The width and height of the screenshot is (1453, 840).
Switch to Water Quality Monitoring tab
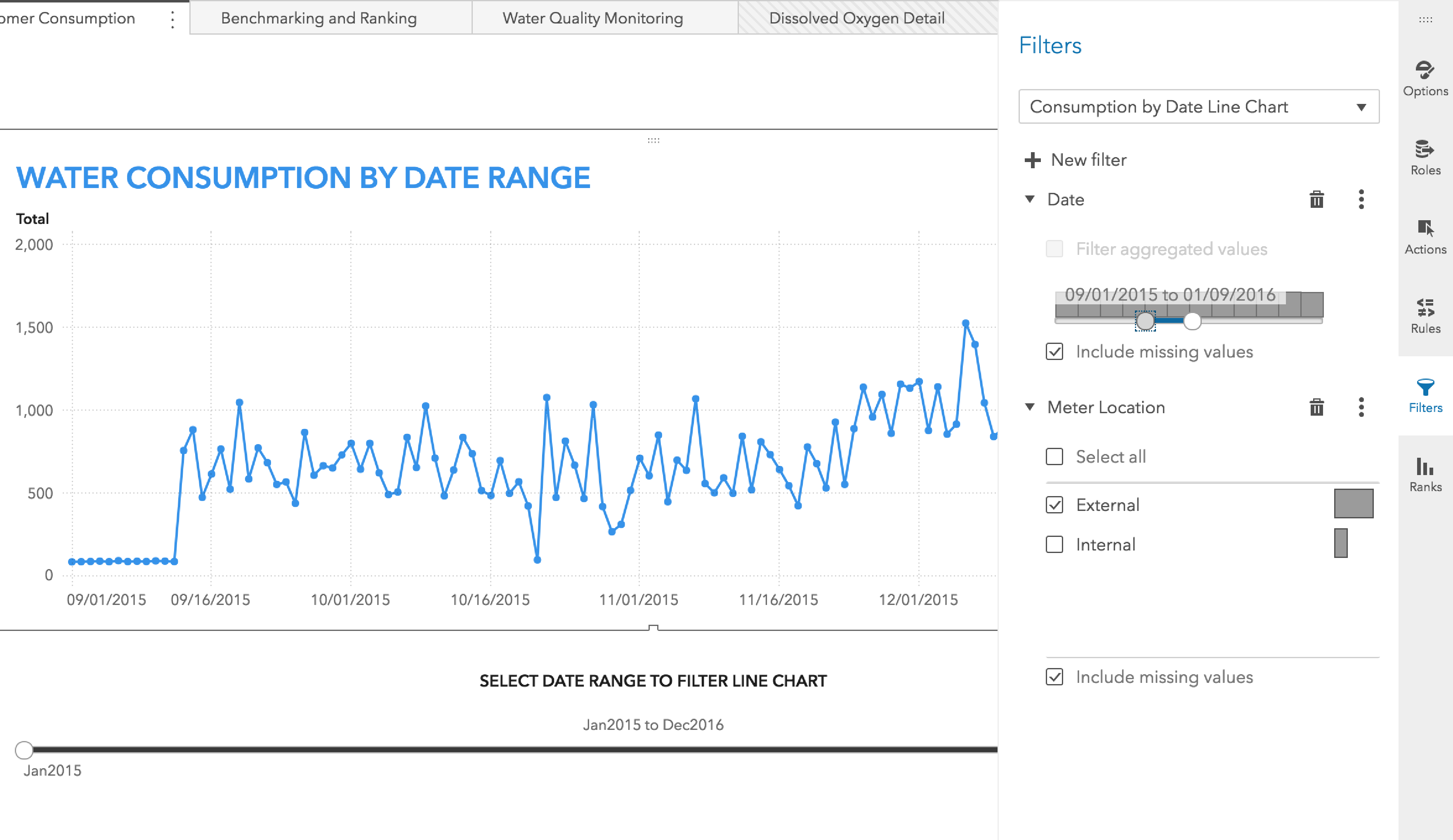coord(593,18)
